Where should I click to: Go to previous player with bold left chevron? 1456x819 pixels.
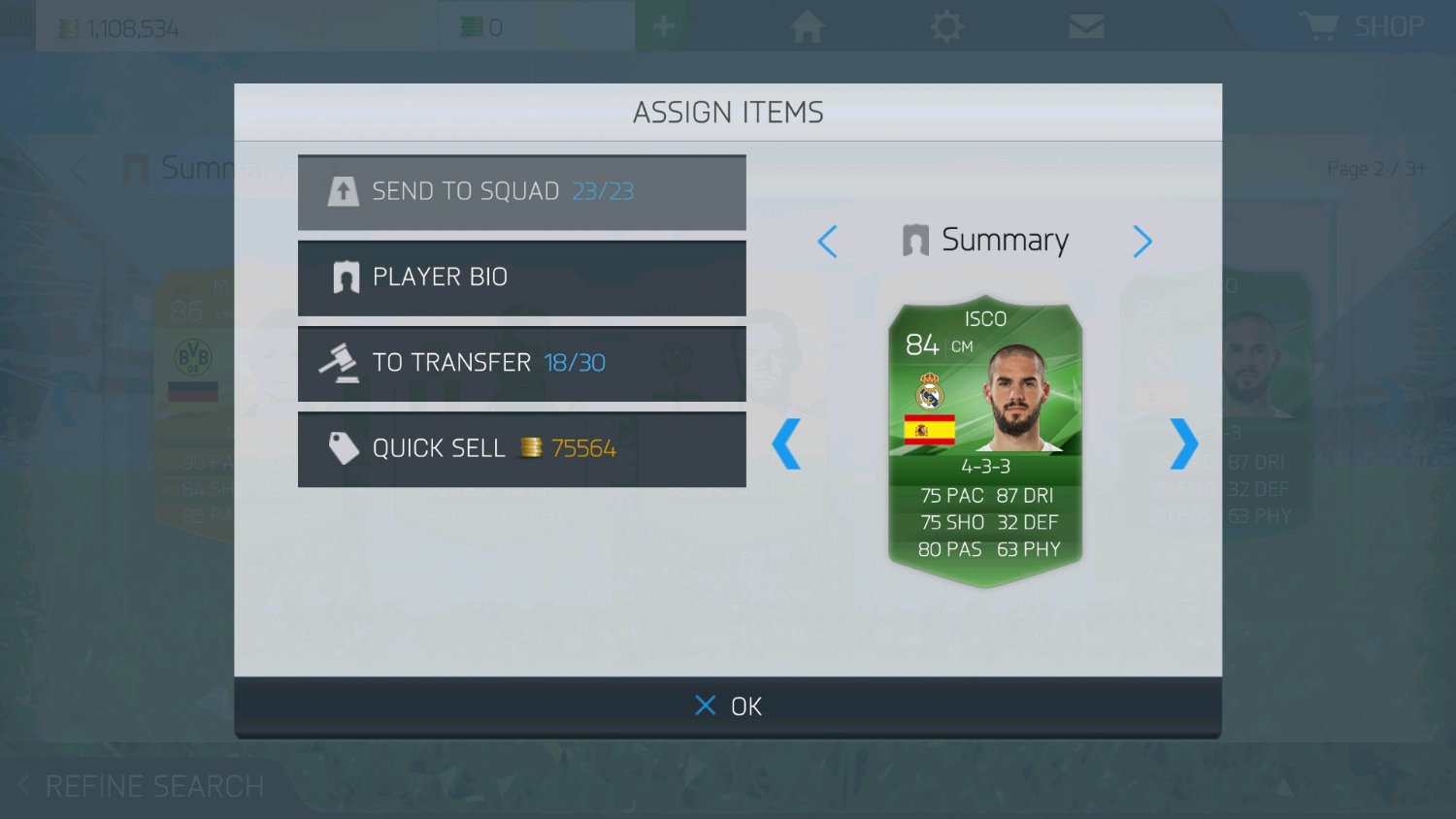[x=786, y=443]
